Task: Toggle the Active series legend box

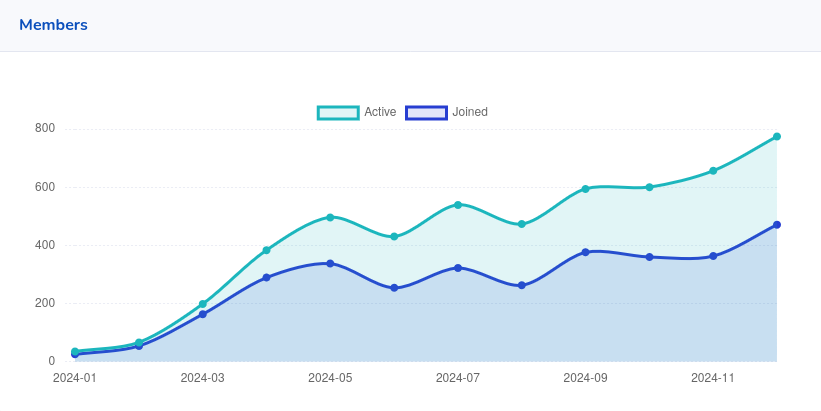Action: [x=338, y=112]
